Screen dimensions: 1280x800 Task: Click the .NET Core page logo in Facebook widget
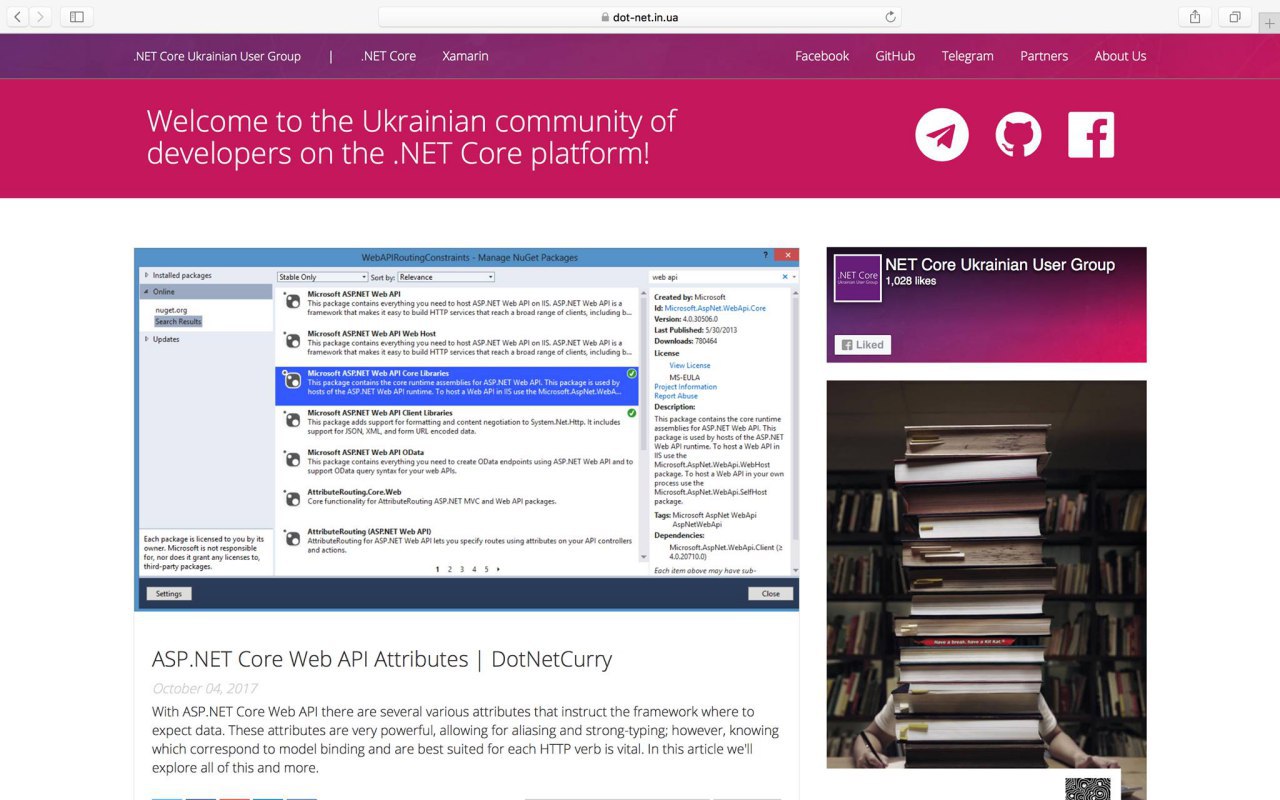(x=857, y=278)
